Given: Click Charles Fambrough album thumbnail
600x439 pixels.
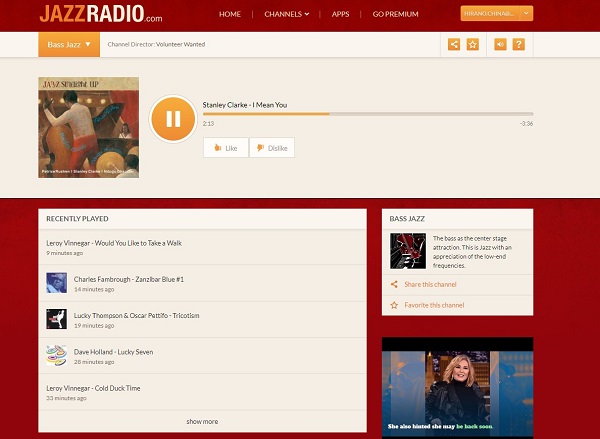Looking at the screenshot, I should coord(57,283).
